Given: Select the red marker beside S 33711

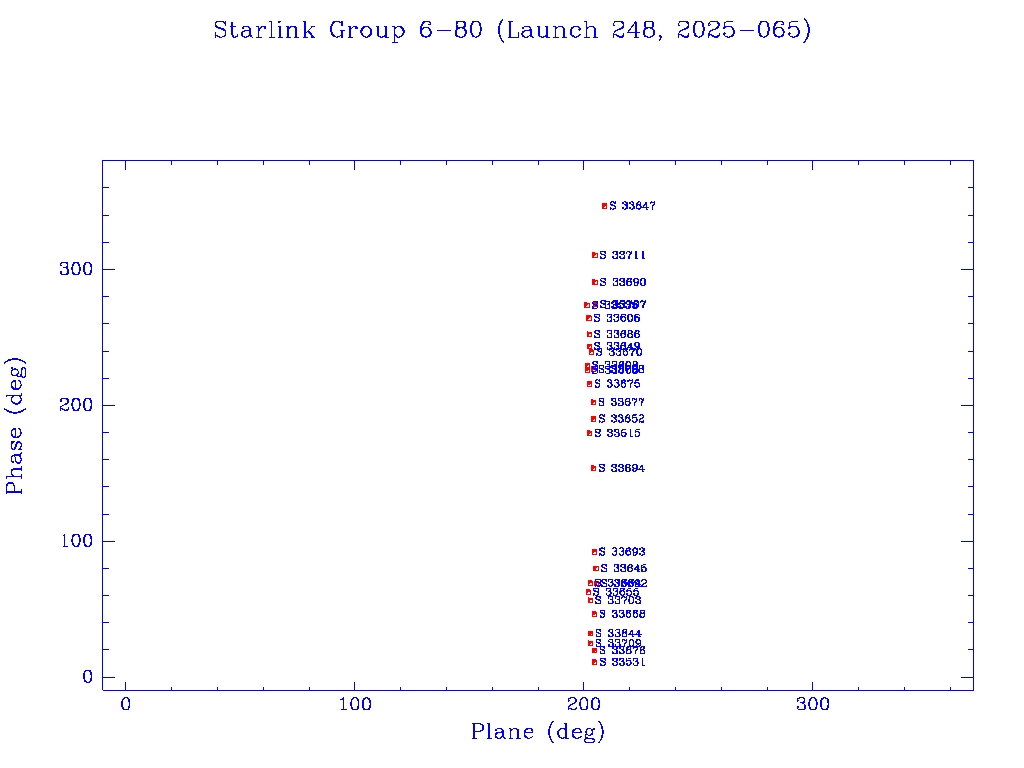Looking at the screenshot, I should [x=595, y=255].
